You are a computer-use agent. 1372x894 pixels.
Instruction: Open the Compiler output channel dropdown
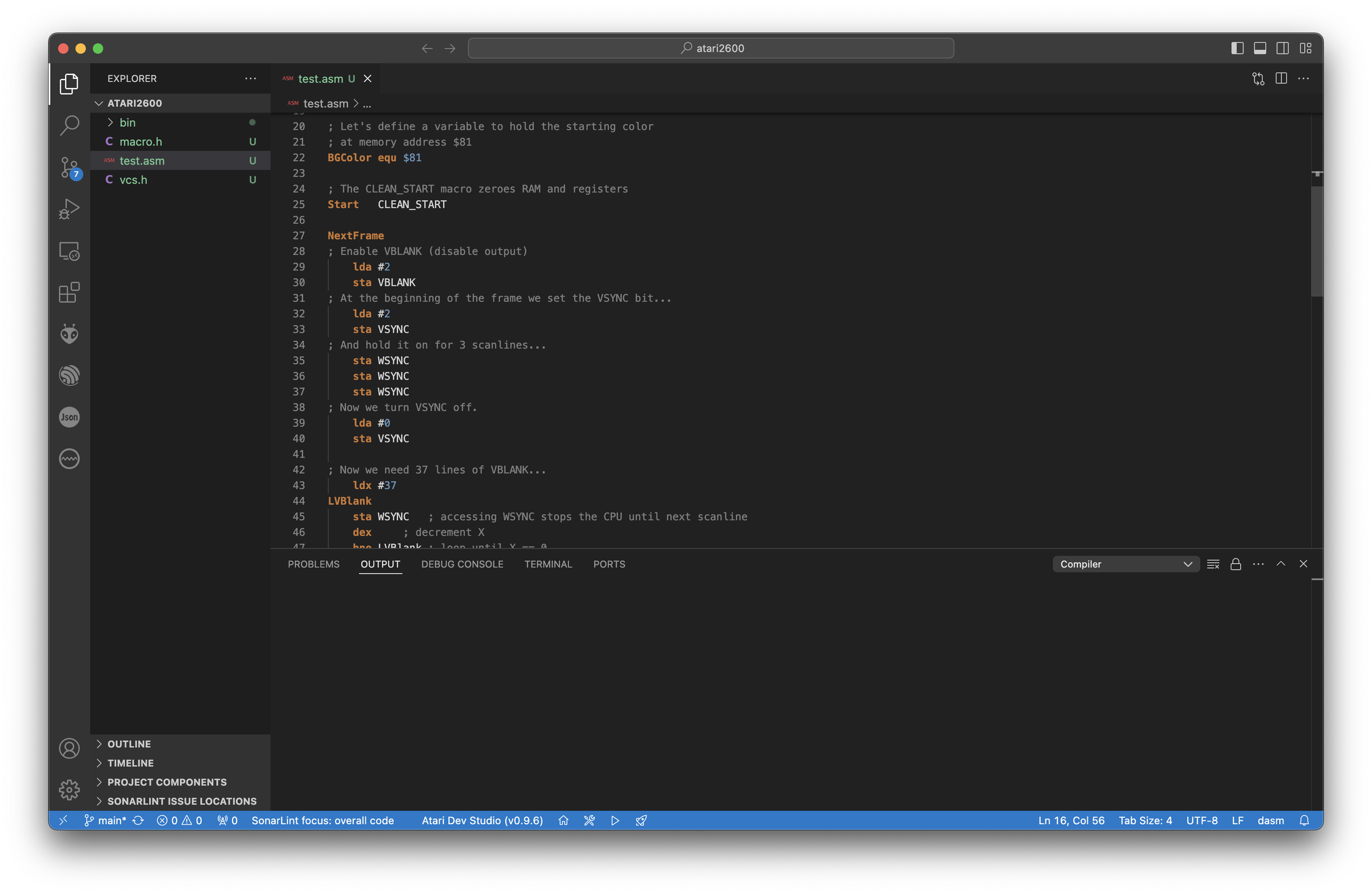tap(1125, 564)
